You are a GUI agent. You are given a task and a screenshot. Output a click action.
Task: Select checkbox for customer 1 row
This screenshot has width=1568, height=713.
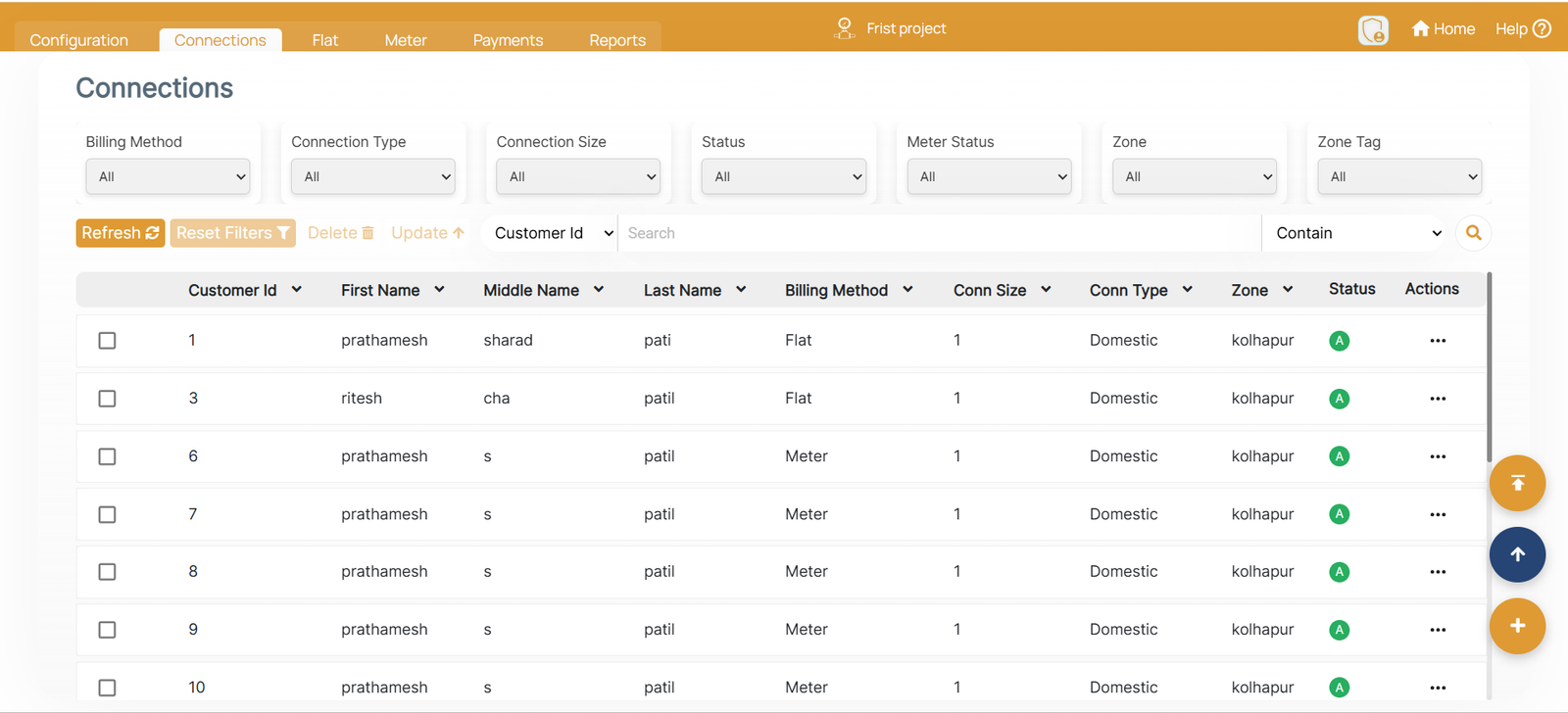tap(107, 341)
